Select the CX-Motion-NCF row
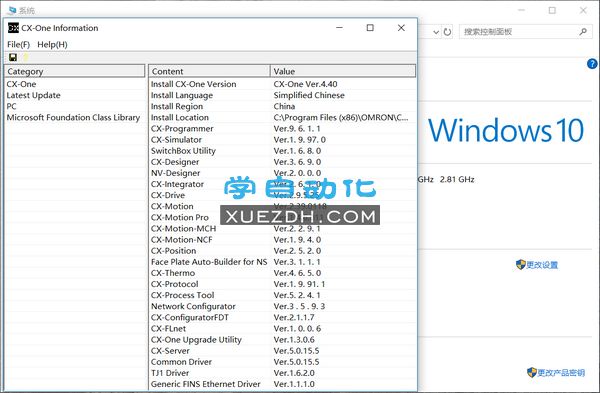 282,240
